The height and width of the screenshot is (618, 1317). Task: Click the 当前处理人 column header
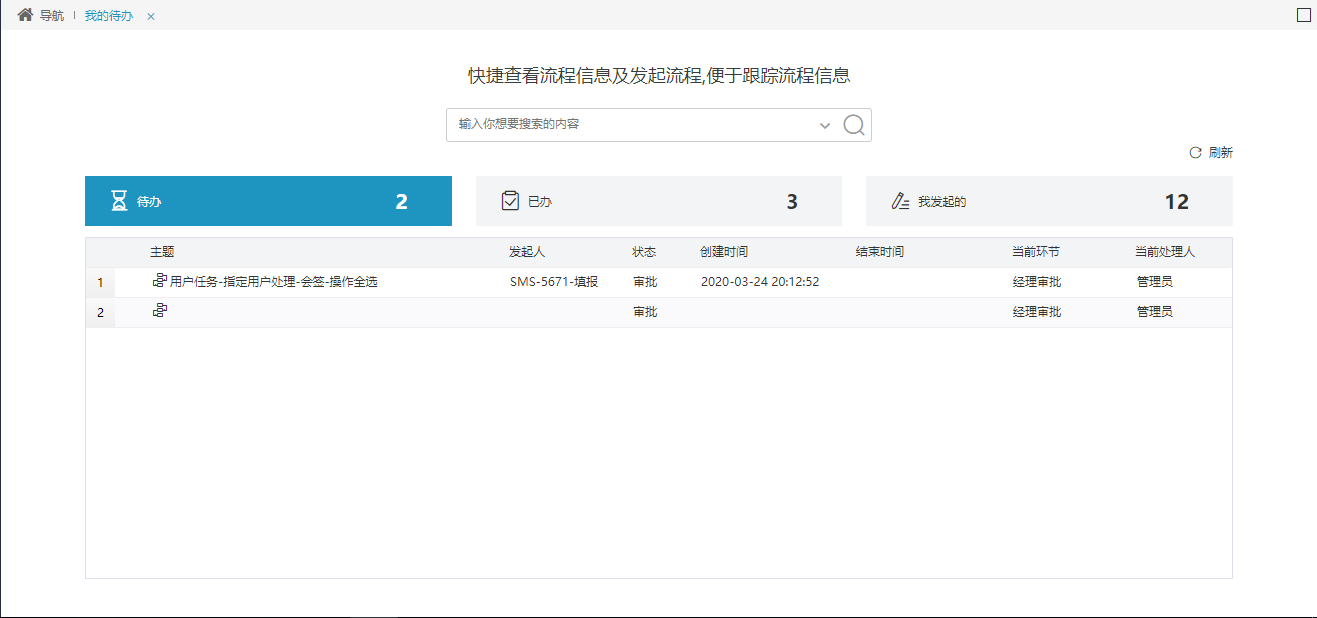[1165, 252]
